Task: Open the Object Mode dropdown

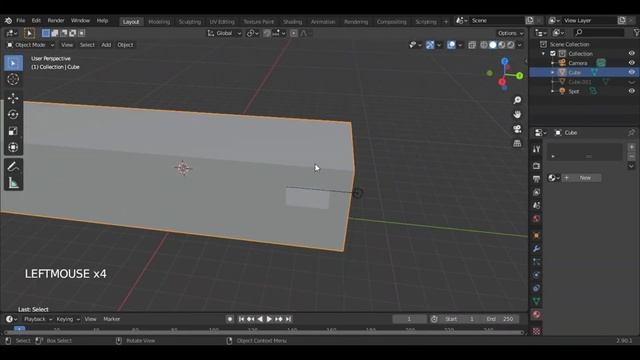Action: coord(31,45)
